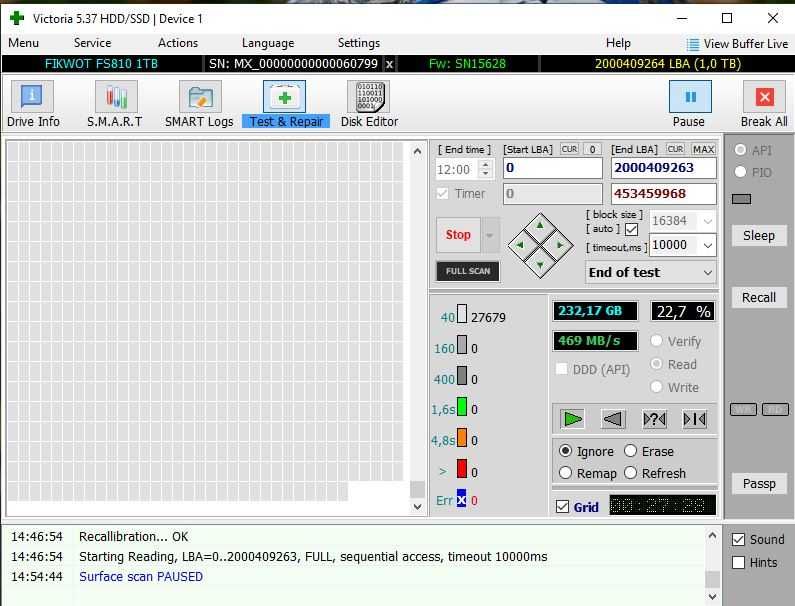795x606 pixels.
Task: Click the up arrow of navigation diamond
Action: click(x=540, y=225)
